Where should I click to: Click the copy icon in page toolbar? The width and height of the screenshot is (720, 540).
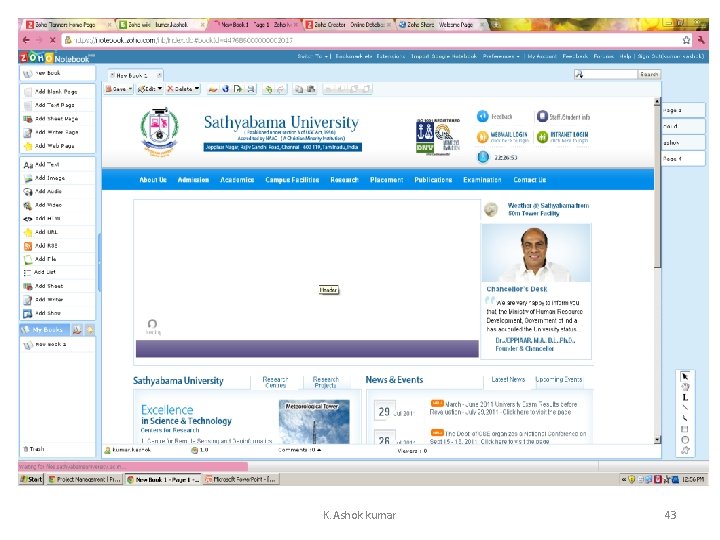click(299, 89)
